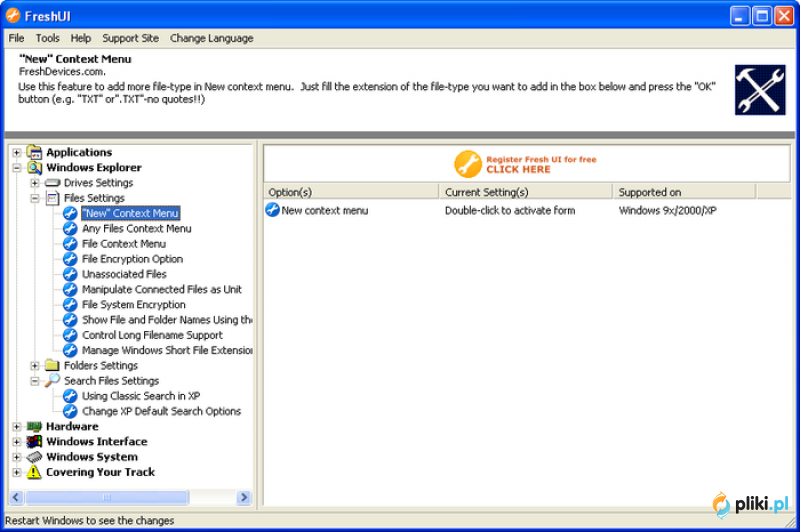The height and width of the screenshot is (532, 800).
Task: Click the hammer and wrench tools image
Action: tap(760, 90)
